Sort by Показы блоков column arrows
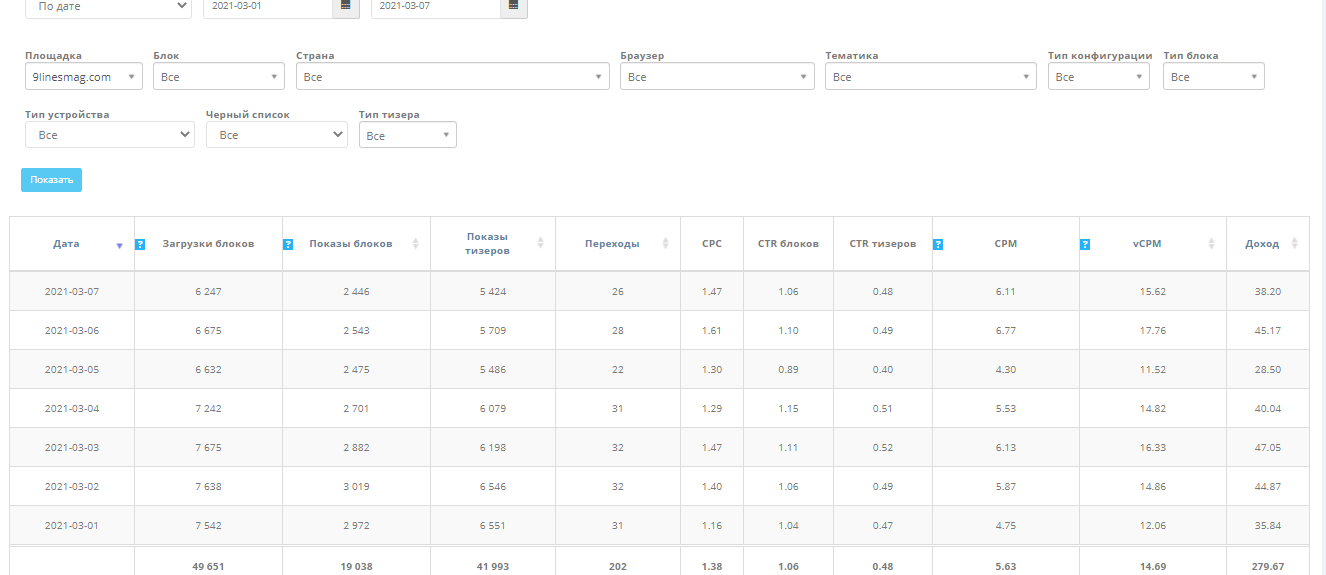 click(416, 243)
